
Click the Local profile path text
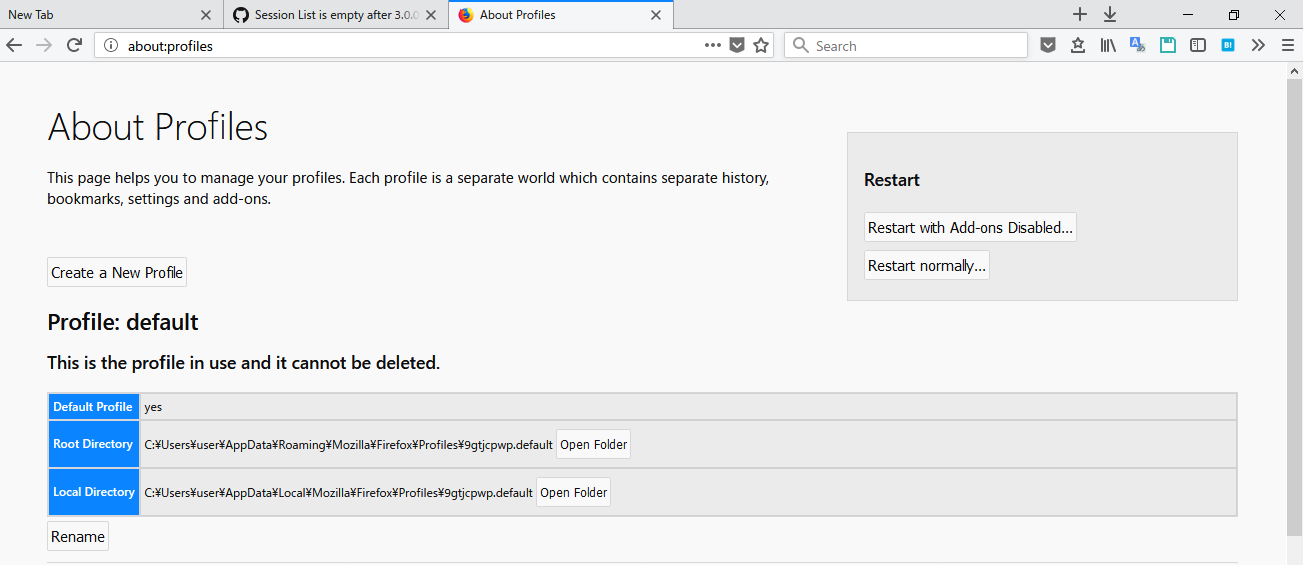point(338,493)
